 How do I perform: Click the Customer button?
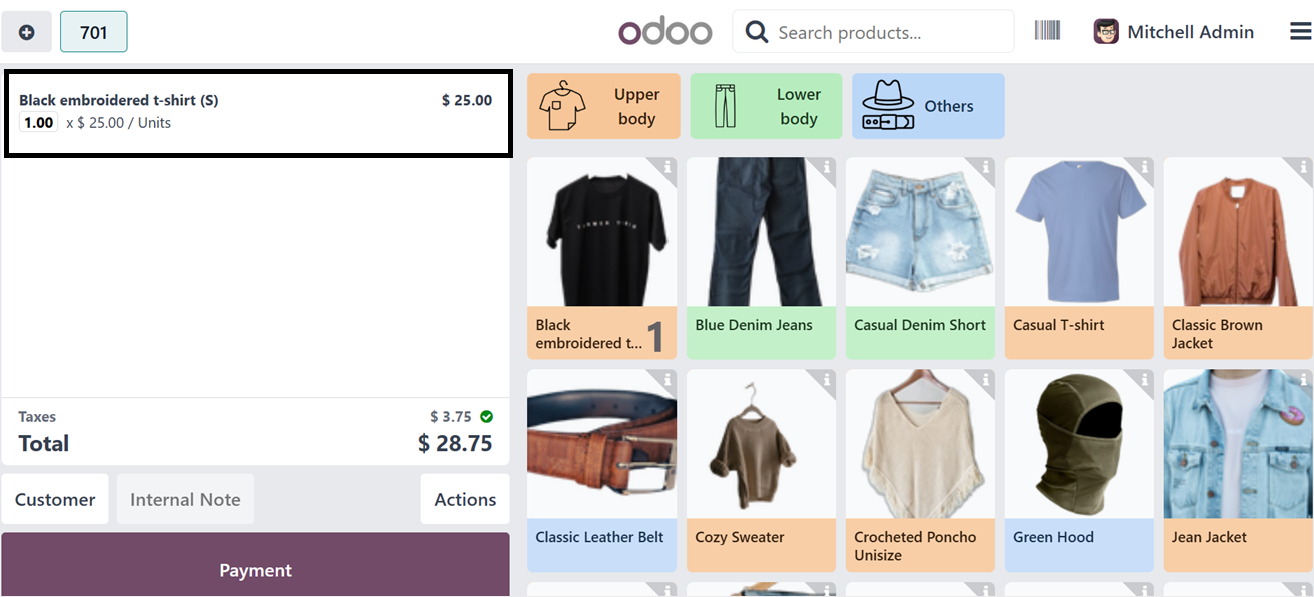(x=55, y=499)
